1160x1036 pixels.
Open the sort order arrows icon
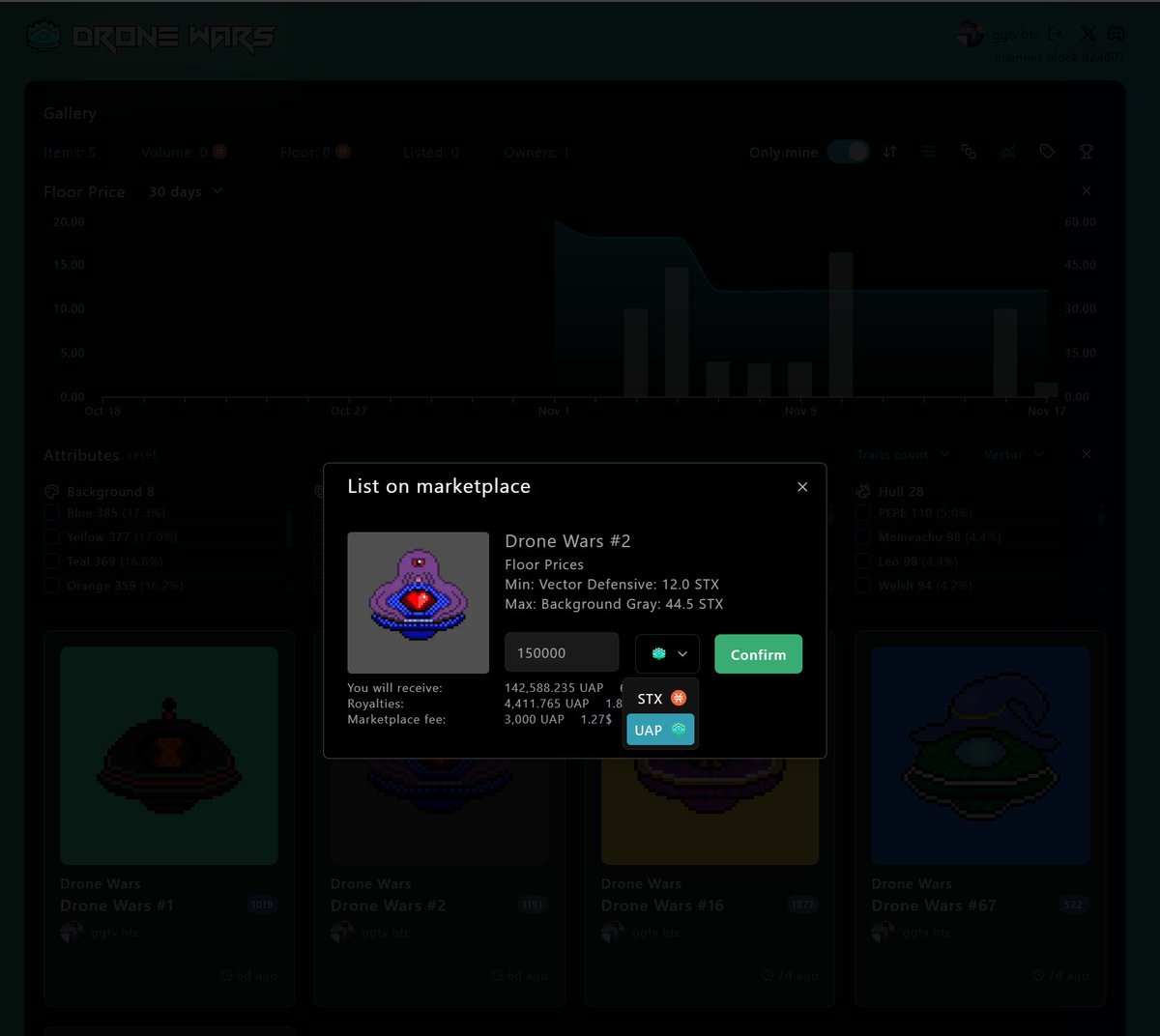pyautogui.click(x=889, y=152)
